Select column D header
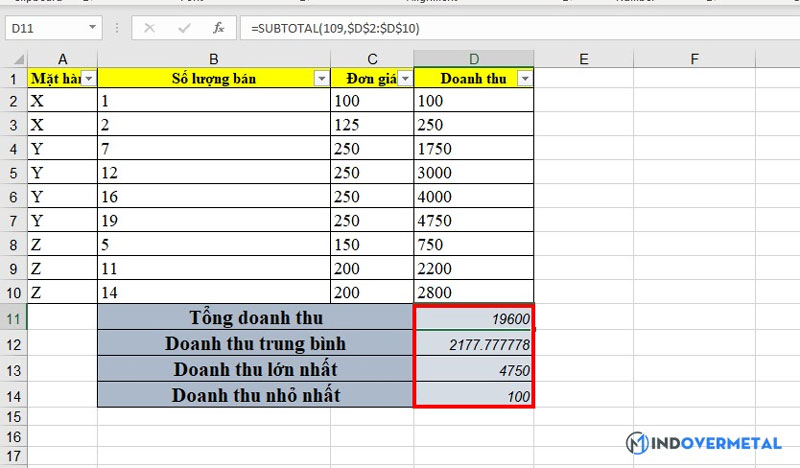 click(473, 59)
